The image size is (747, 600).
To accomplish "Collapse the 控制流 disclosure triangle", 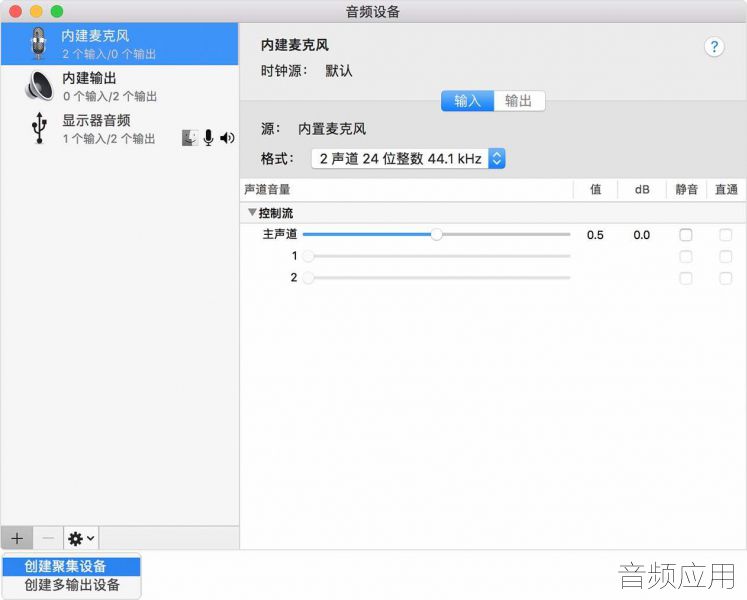I will 252,213.
